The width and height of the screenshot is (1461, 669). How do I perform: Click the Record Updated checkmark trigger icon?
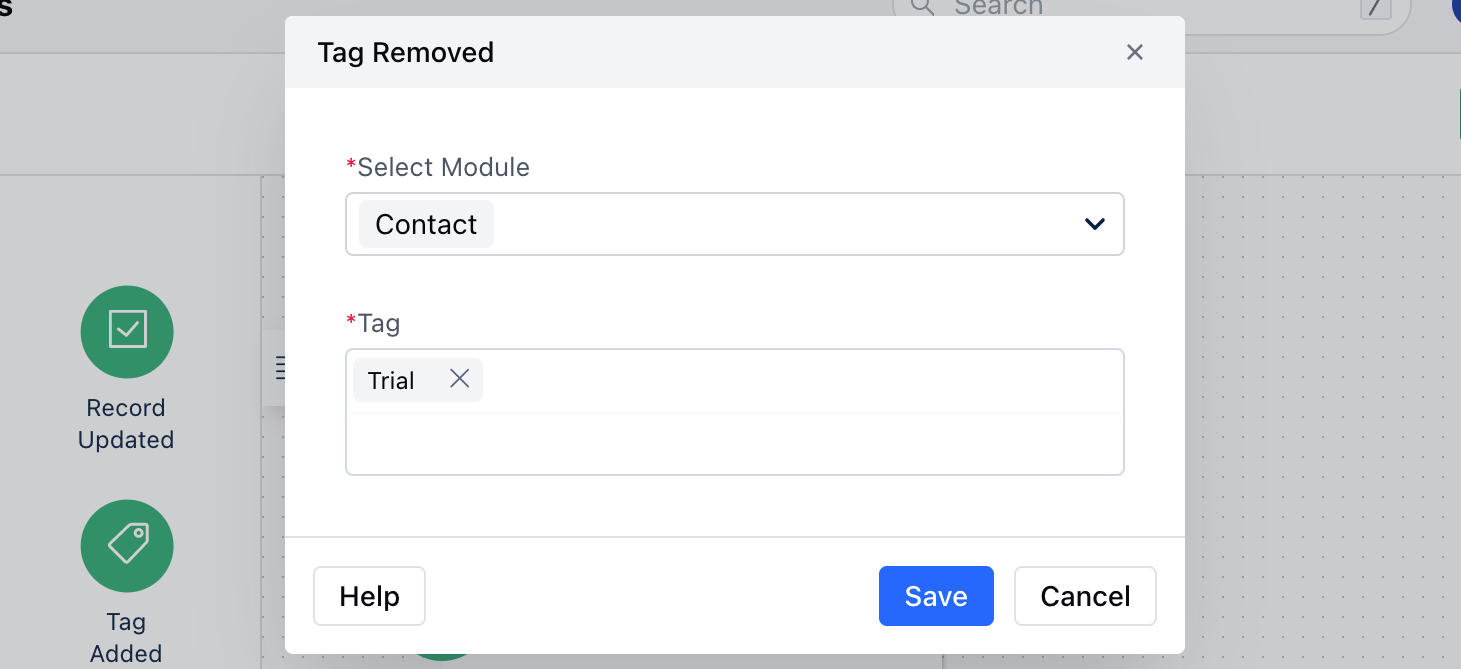pos(127,332)
